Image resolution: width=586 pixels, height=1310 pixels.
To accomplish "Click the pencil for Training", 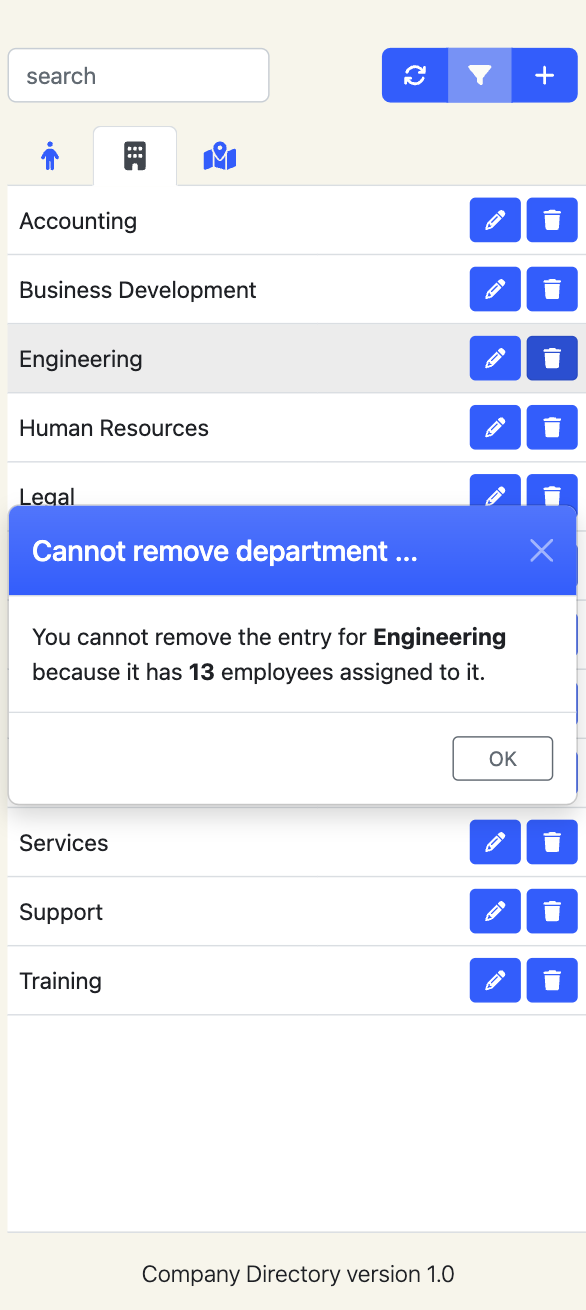I will tap(495, 980).
